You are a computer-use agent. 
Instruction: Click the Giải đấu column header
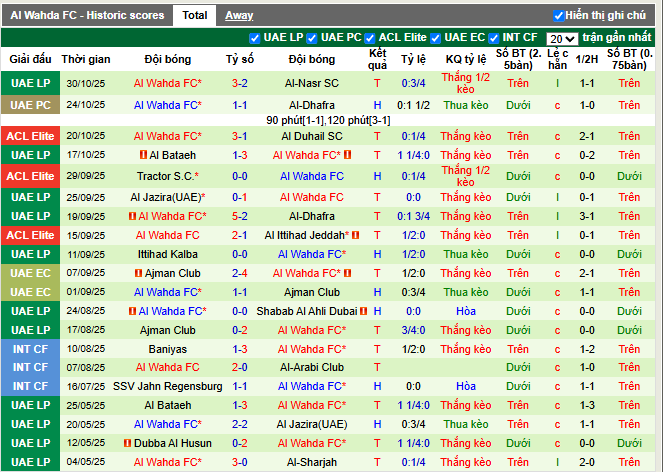pos(30,59)
